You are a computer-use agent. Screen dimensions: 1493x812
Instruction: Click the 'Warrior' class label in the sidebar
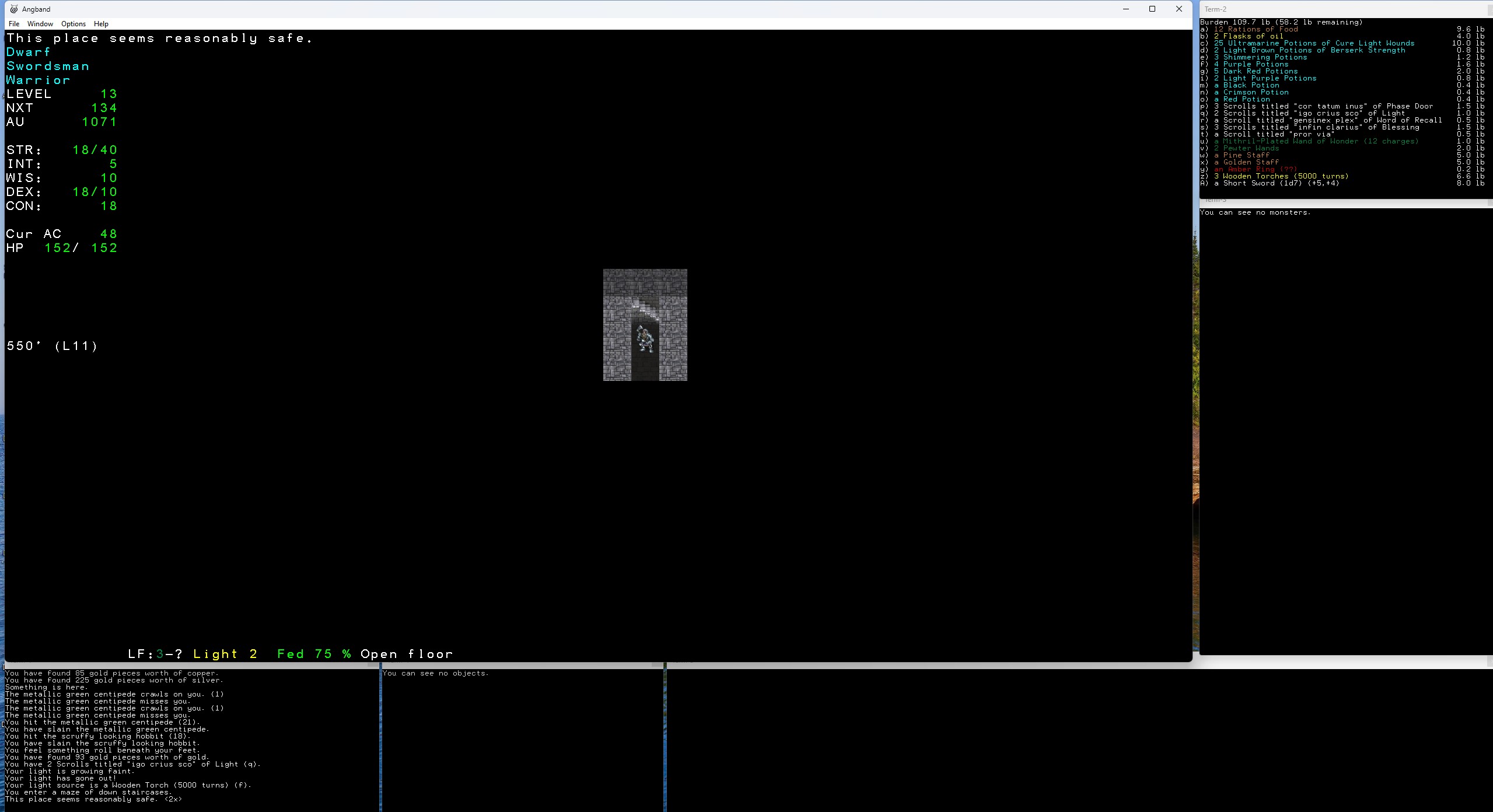coord(38,80)
